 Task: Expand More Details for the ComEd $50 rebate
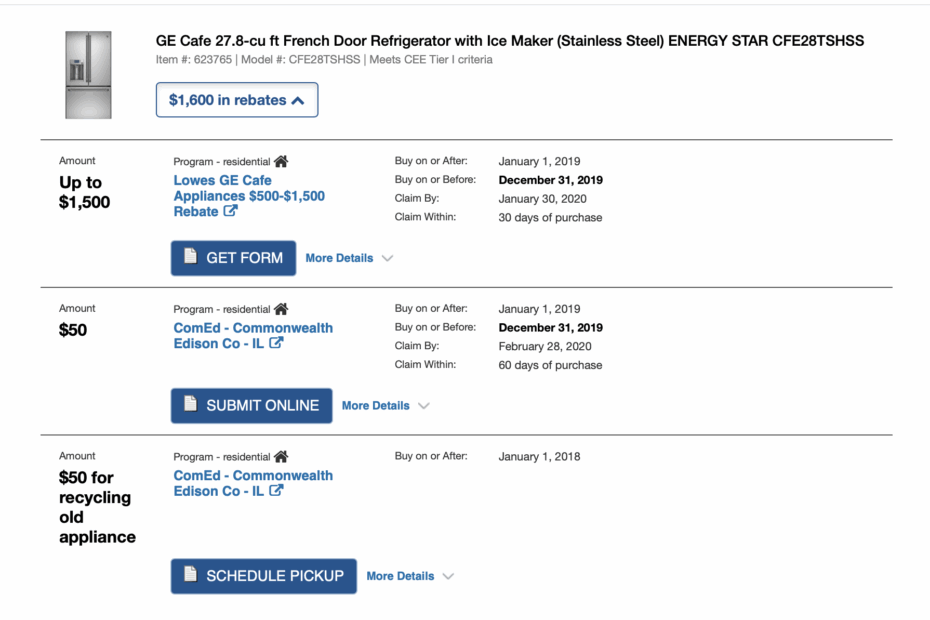(385, 405)
